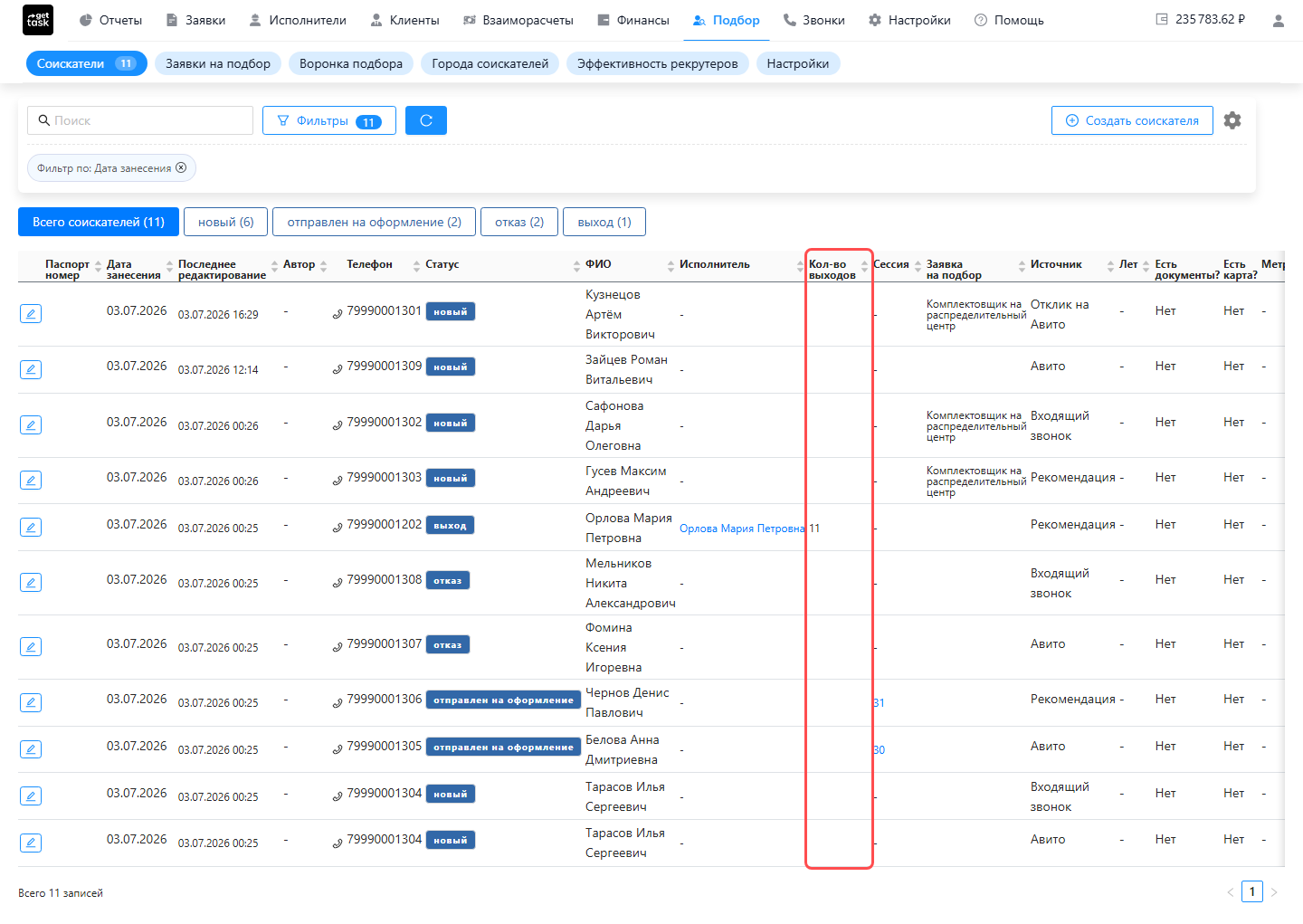
Task: Open Орлова Мария Петровна executor link
Action: (x=742, y=529)
